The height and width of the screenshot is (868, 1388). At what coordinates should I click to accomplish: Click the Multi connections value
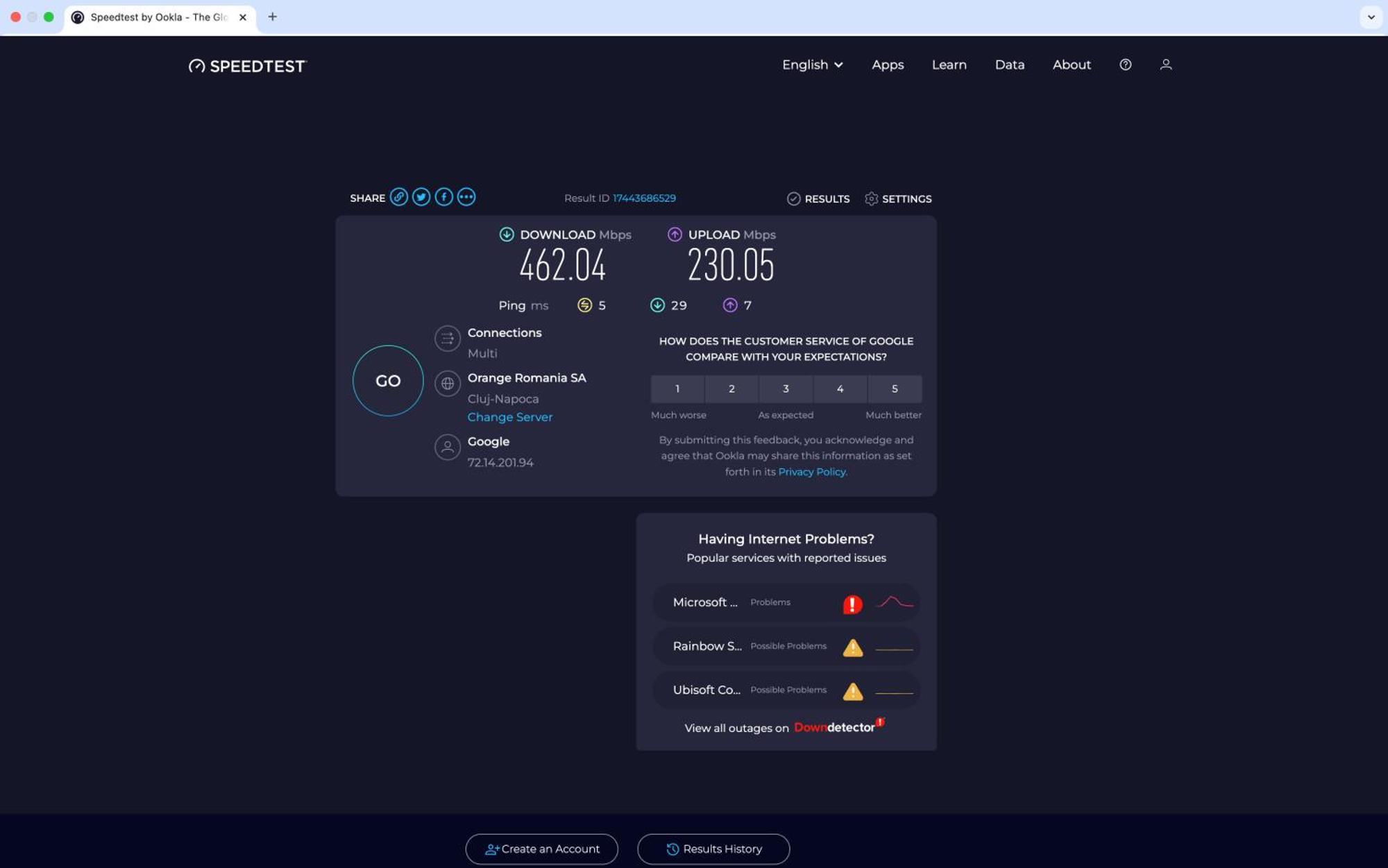pos(482,354)
